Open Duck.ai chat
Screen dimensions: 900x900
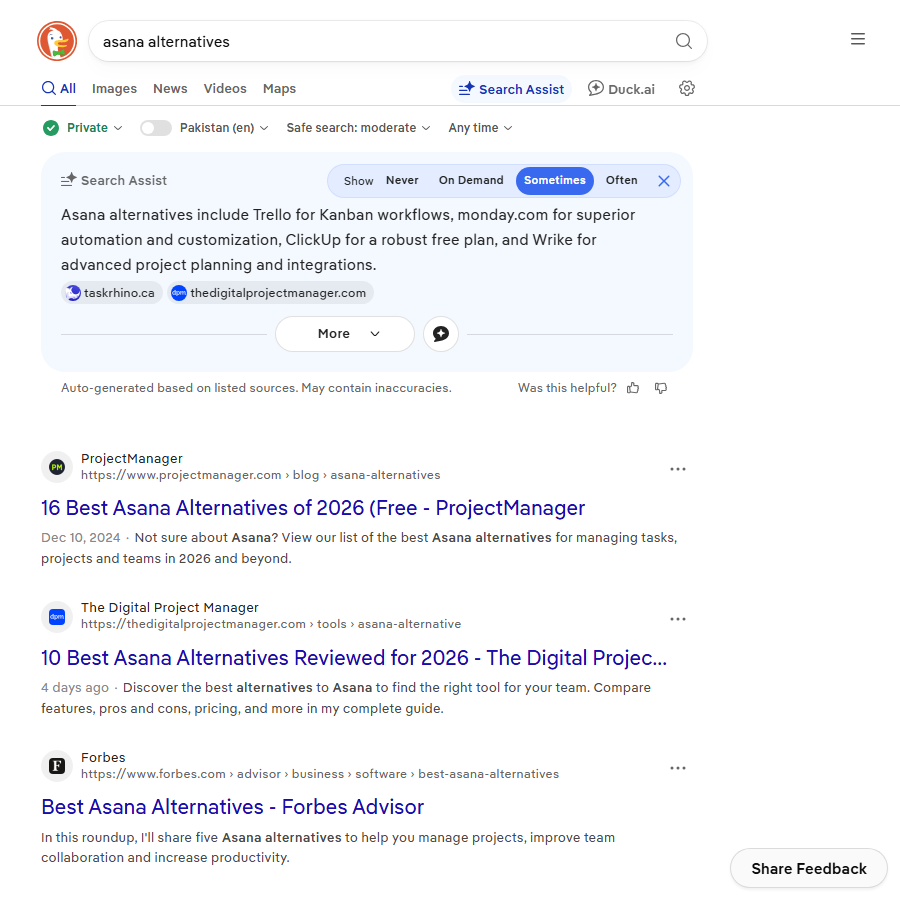click(621, 89)
